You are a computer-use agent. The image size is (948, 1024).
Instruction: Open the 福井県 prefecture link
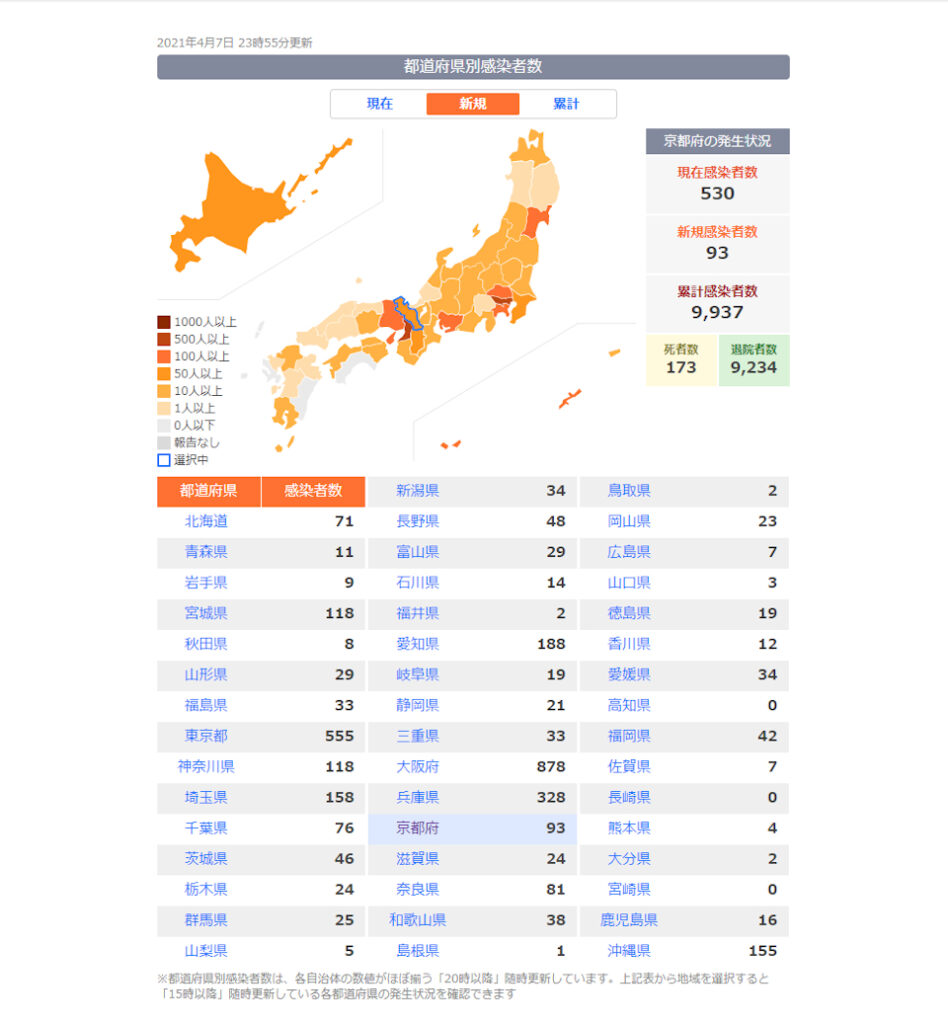(418, 613)
